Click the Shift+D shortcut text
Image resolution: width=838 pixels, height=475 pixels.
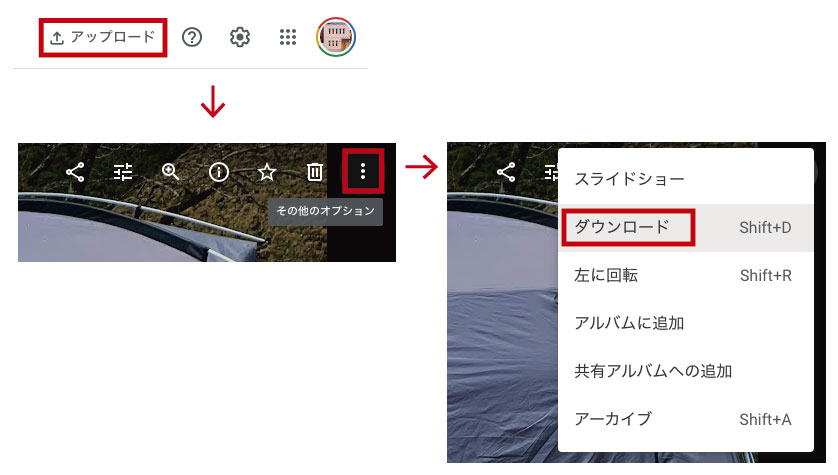765,228
